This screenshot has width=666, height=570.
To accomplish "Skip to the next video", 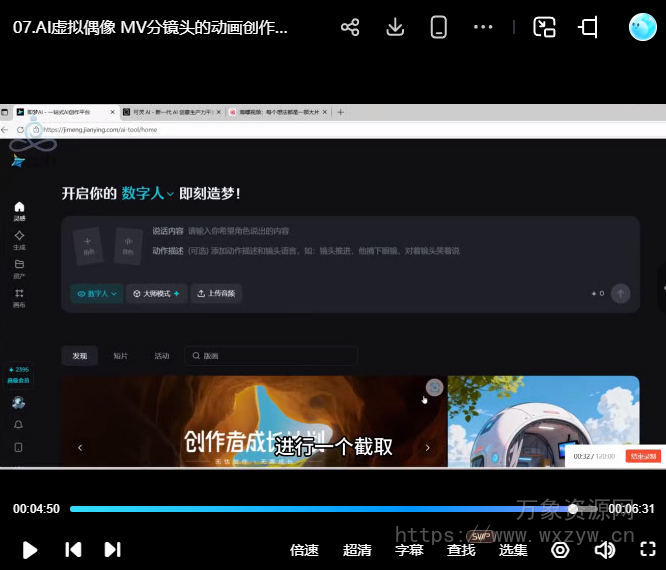I will tap(112, 549).
